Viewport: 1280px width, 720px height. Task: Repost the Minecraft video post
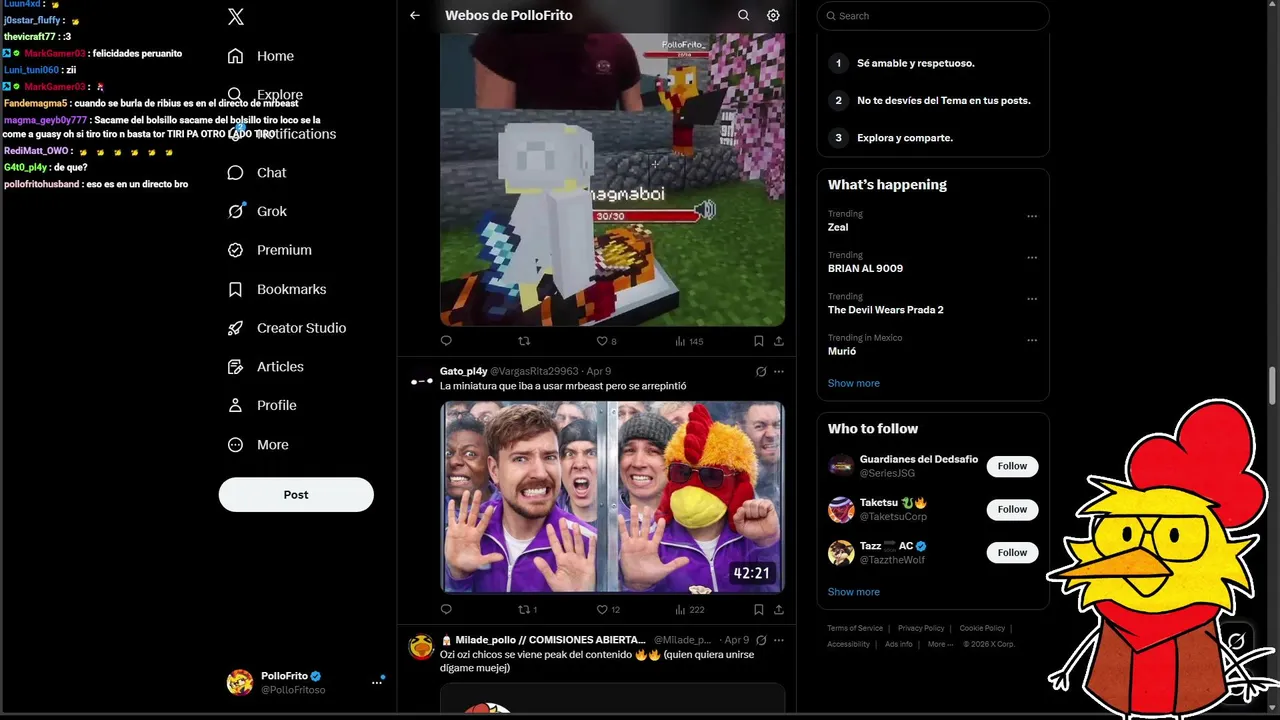524,341
